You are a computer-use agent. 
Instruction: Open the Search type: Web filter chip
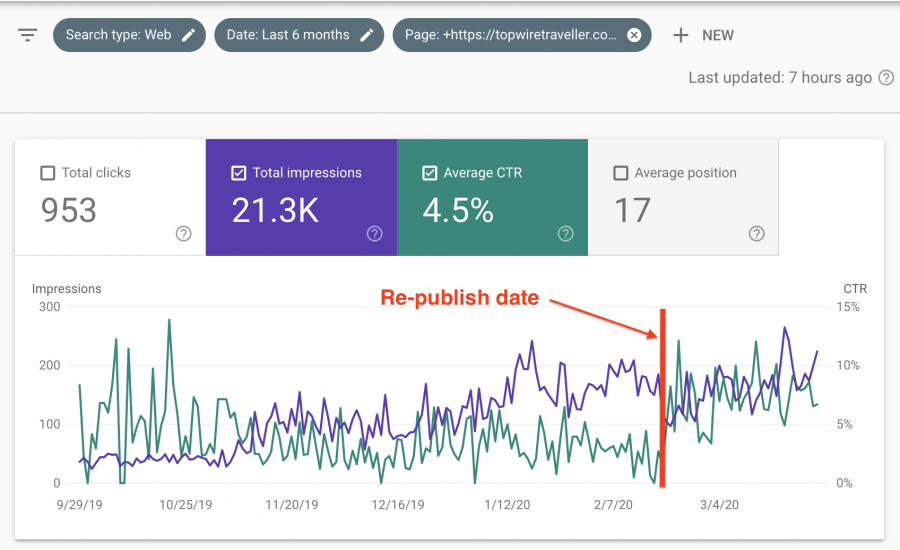[x=129, y=35]
